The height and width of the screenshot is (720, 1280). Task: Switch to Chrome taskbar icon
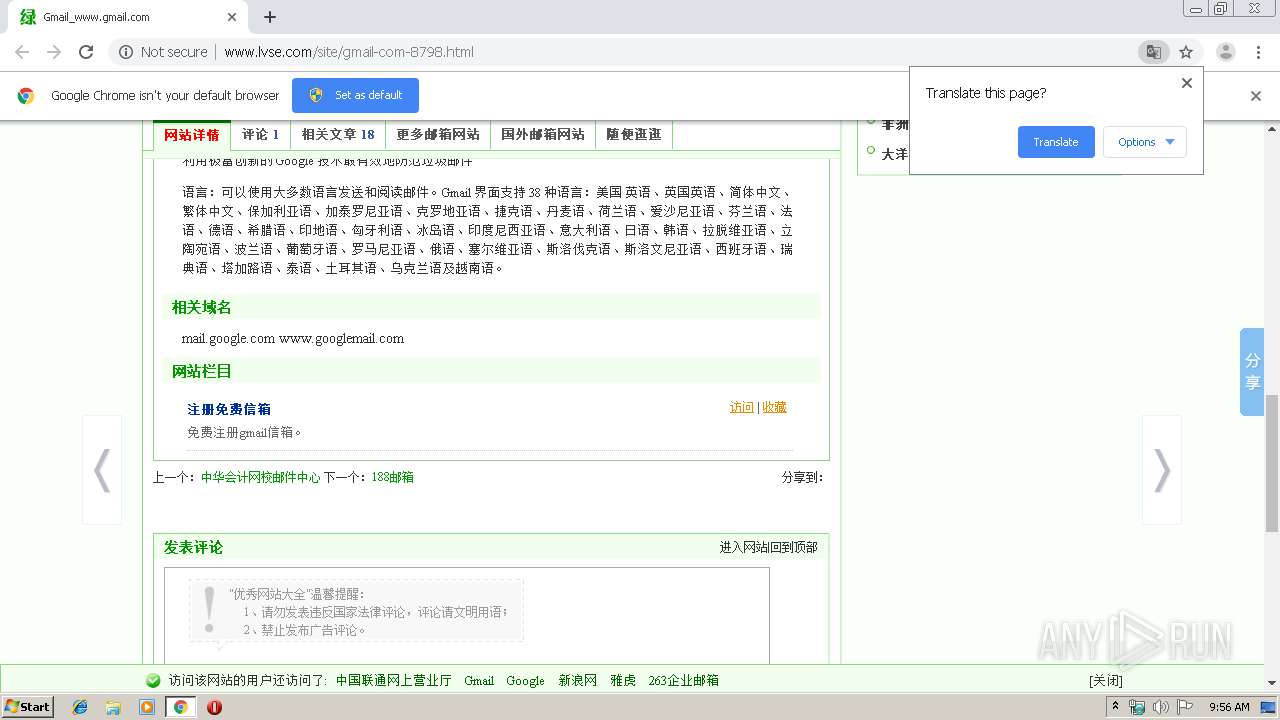(180, 707)
